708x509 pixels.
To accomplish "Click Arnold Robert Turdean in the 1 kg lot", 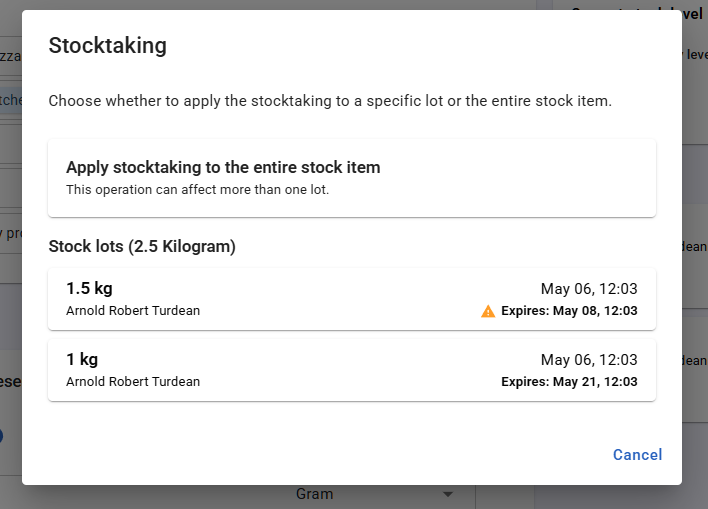I will 133,382.
